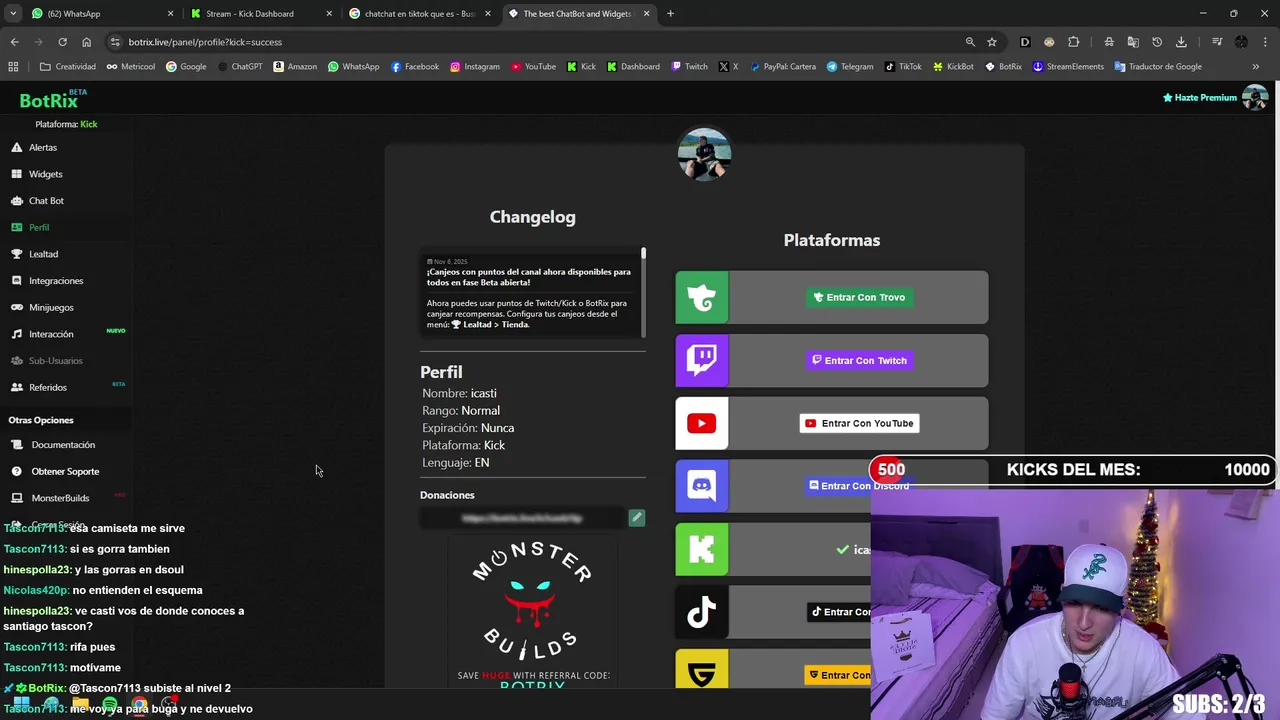Open the StreamElements bookmark
Screen dimensions: 1280x720
[1068, 67]
